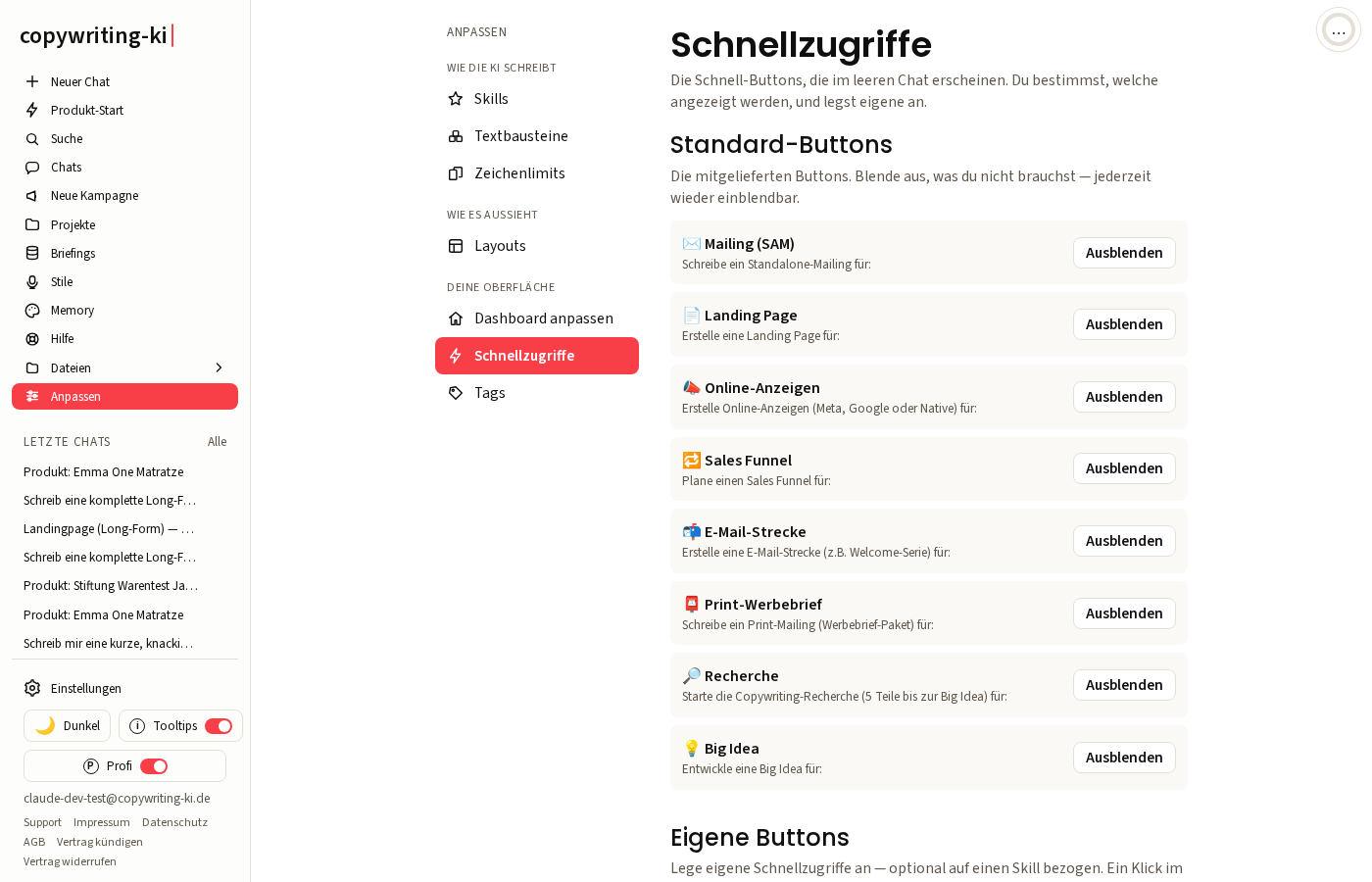Hide the Mailing (SAM) button via Ausblenden
Viewport: 1372px width, 882px height.
coord(1124,253)
